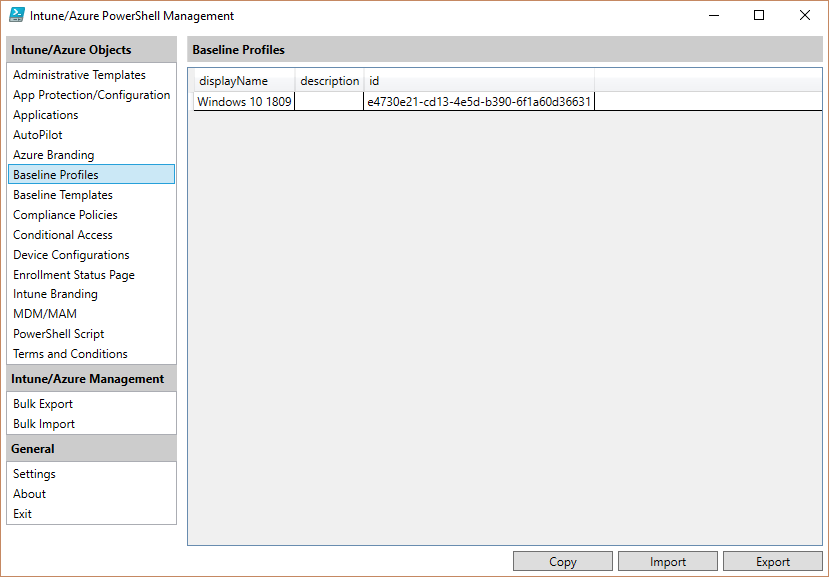Image resolution: width=829 pixels, height=577 pixels.
Task: Select Azure Branding in sidebar
Action: [x=53, y=155]
